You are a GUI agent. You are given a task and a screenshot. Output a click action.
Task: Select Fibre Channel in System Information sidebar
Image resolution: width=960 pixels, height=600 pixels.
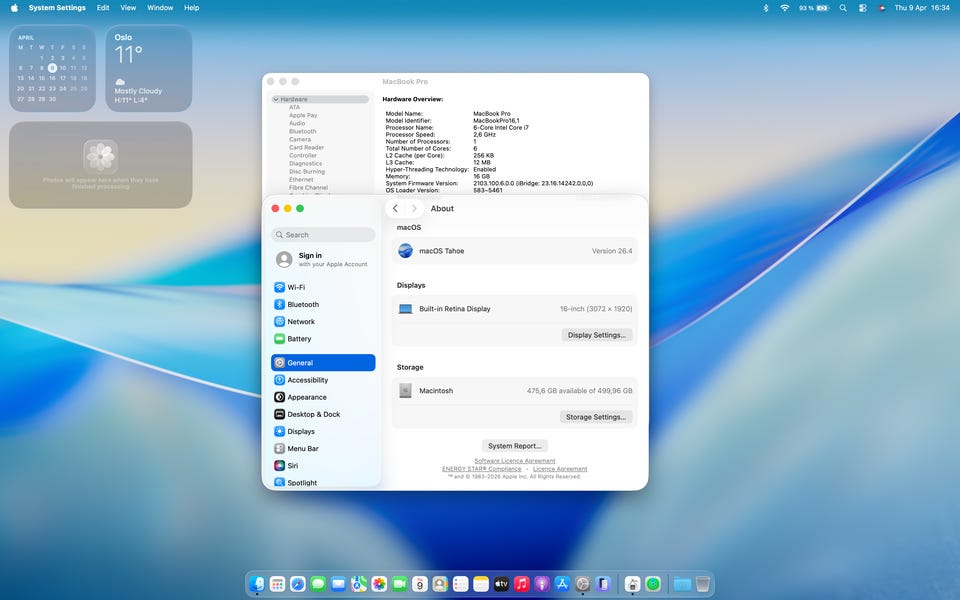pos(308,188)
